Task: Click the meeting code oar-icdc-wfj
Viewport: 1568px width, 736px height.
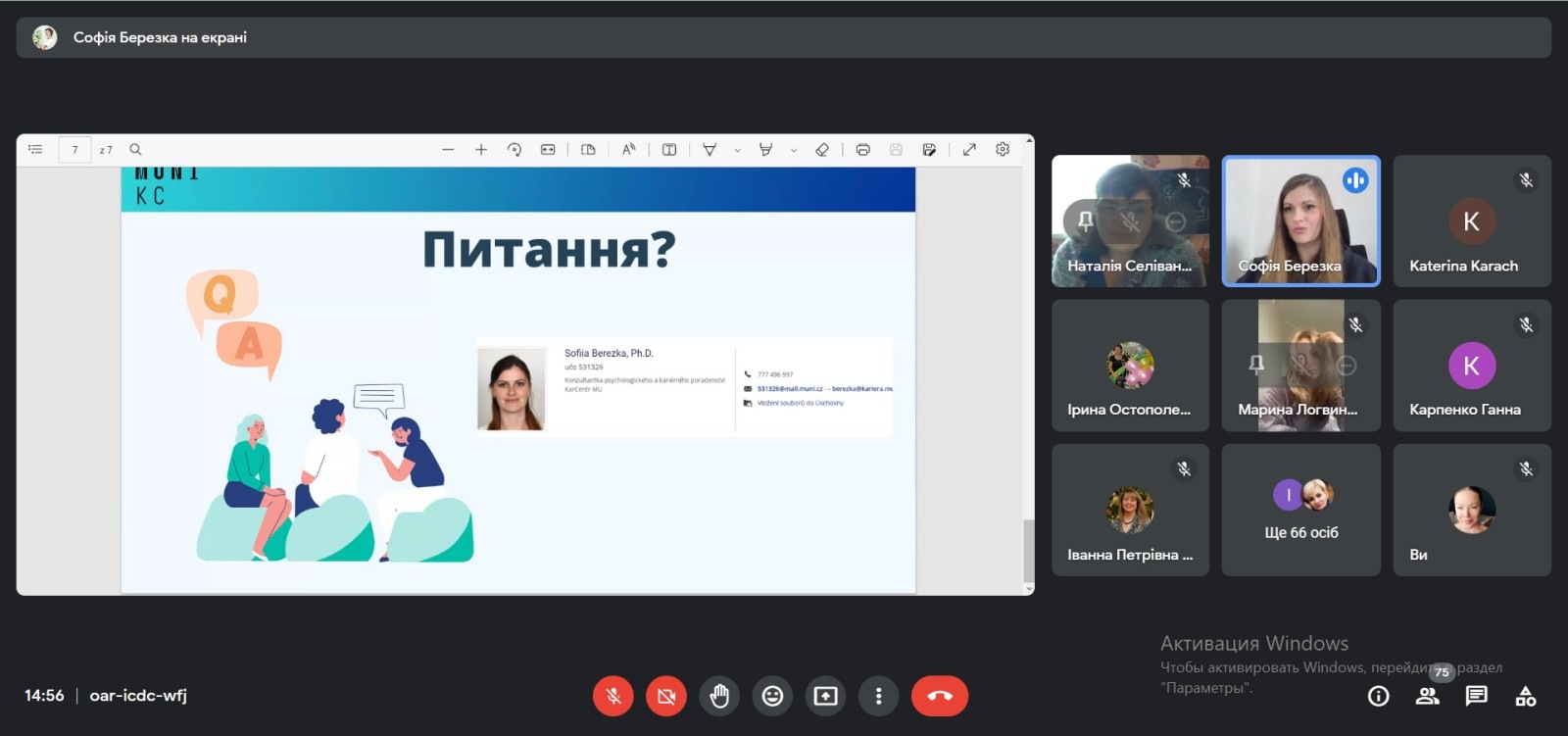Action: pyautogui.click(x=138, y=696)
